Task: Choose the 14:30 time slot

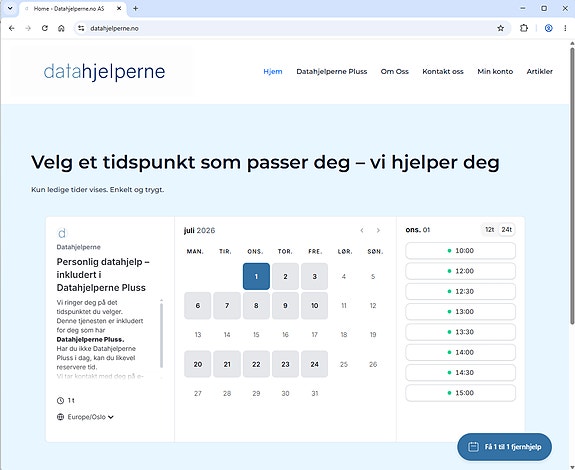Action: tap(461, 372)
